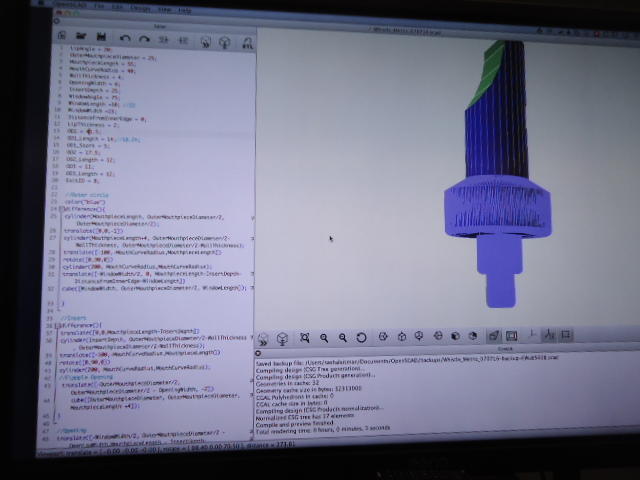This screenshot has height=480, width=640.
Task: Click the "Saved backup file" console line
Action: click(x=407, y=360)
